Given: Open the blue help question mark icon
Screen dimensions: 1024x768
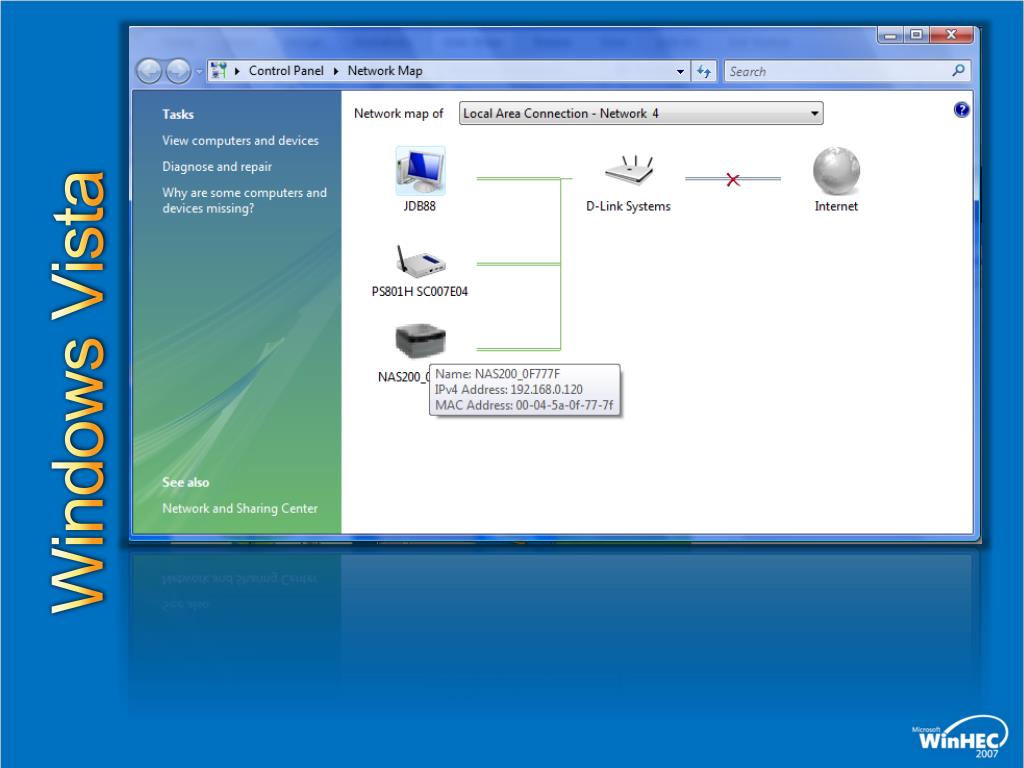Looking at the screenshot, I should point(961,110).
